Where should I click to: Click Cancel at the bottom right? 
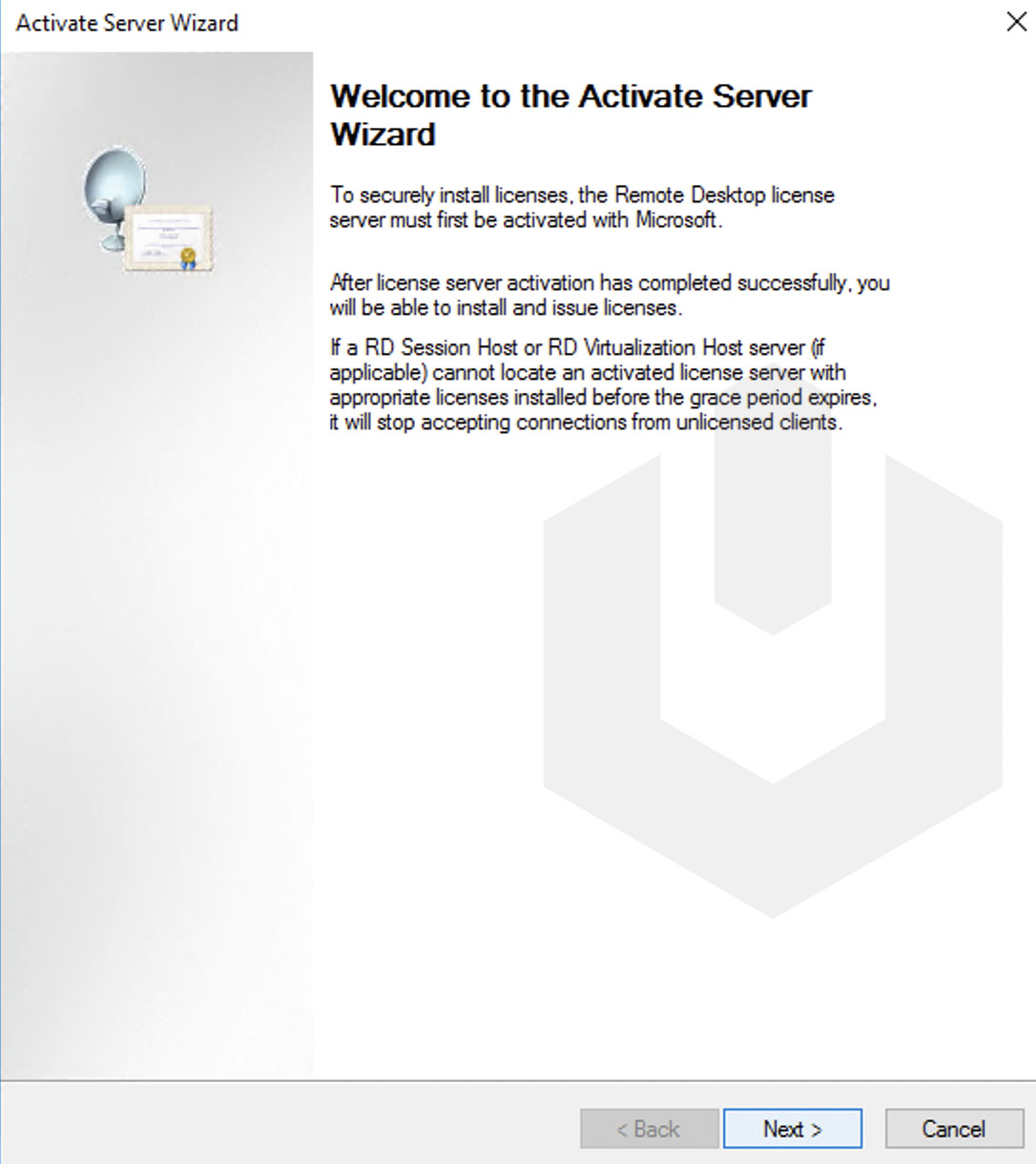click(954, 1129)
